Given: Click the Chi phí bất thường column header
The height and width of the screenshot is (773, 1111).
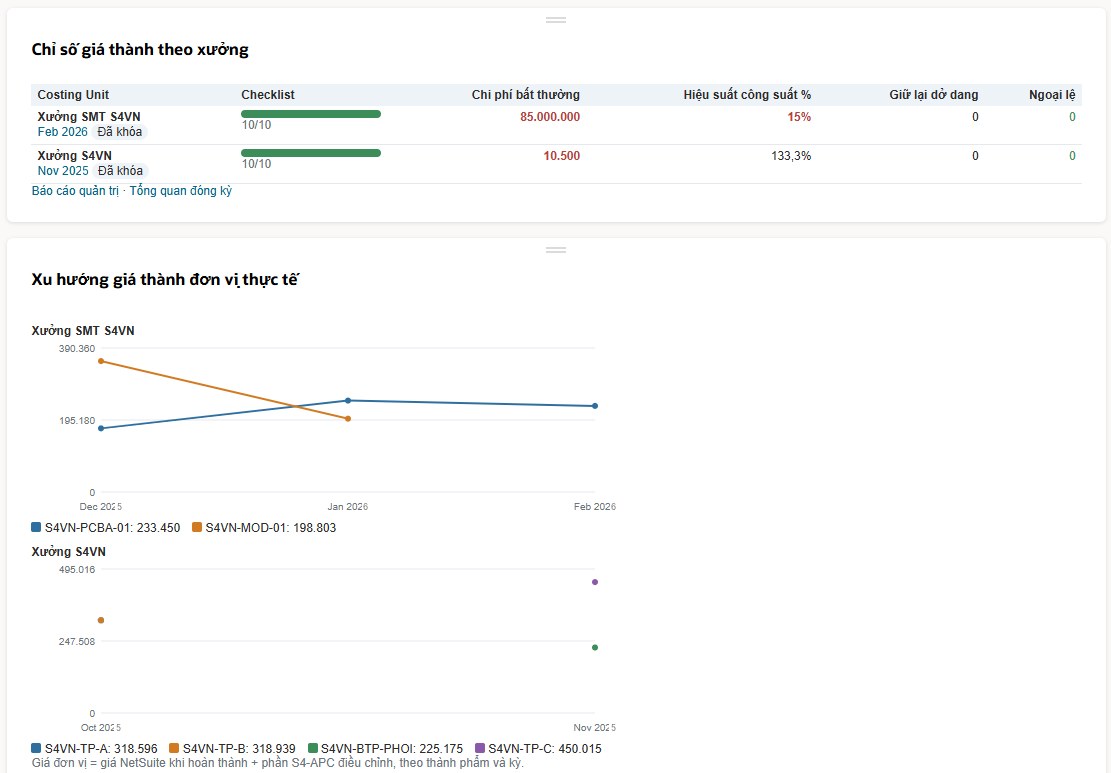Looking at the screenshot, I should point(526,95).
